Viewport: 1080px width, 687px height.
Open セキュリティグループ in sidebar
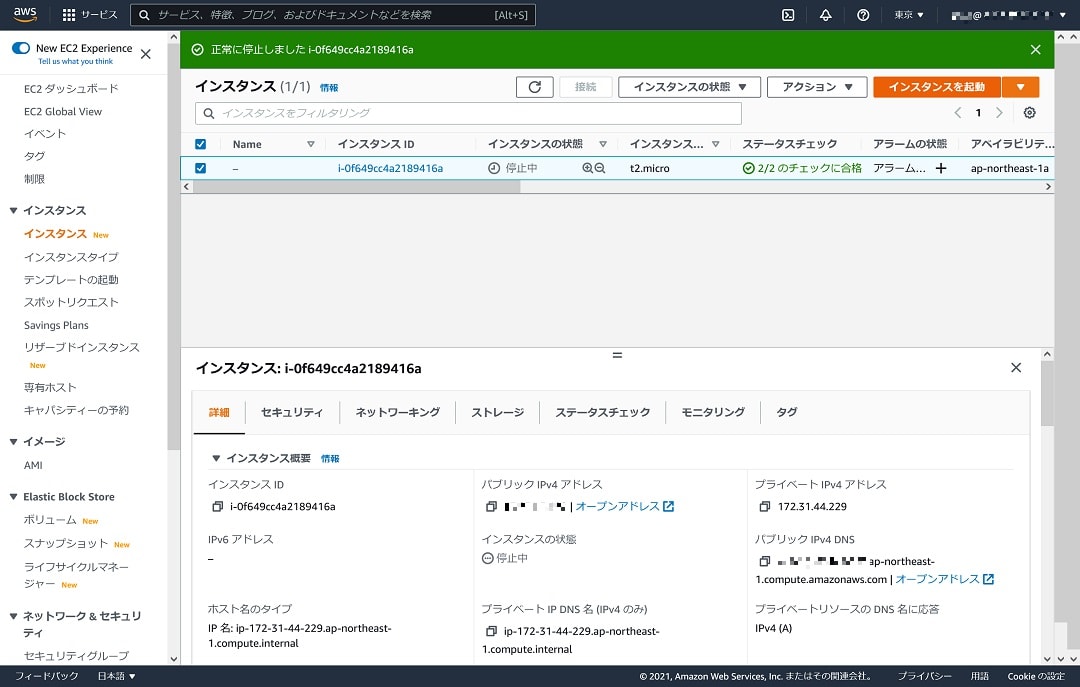pyautogui.click(x=76, y=655)
